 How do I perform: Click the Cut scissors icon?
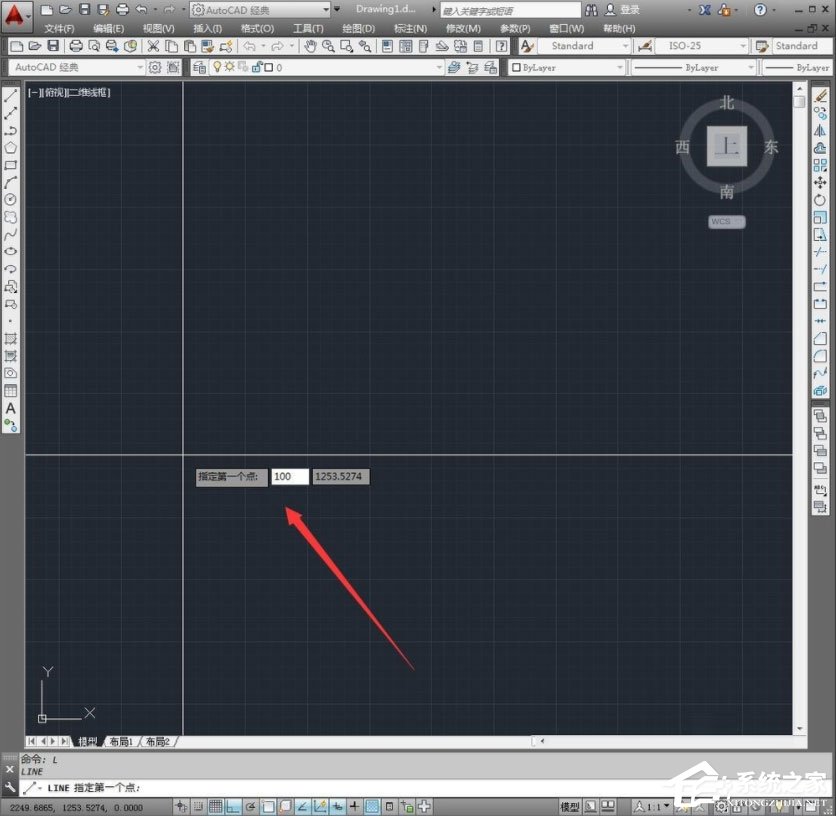click(154, 46)
